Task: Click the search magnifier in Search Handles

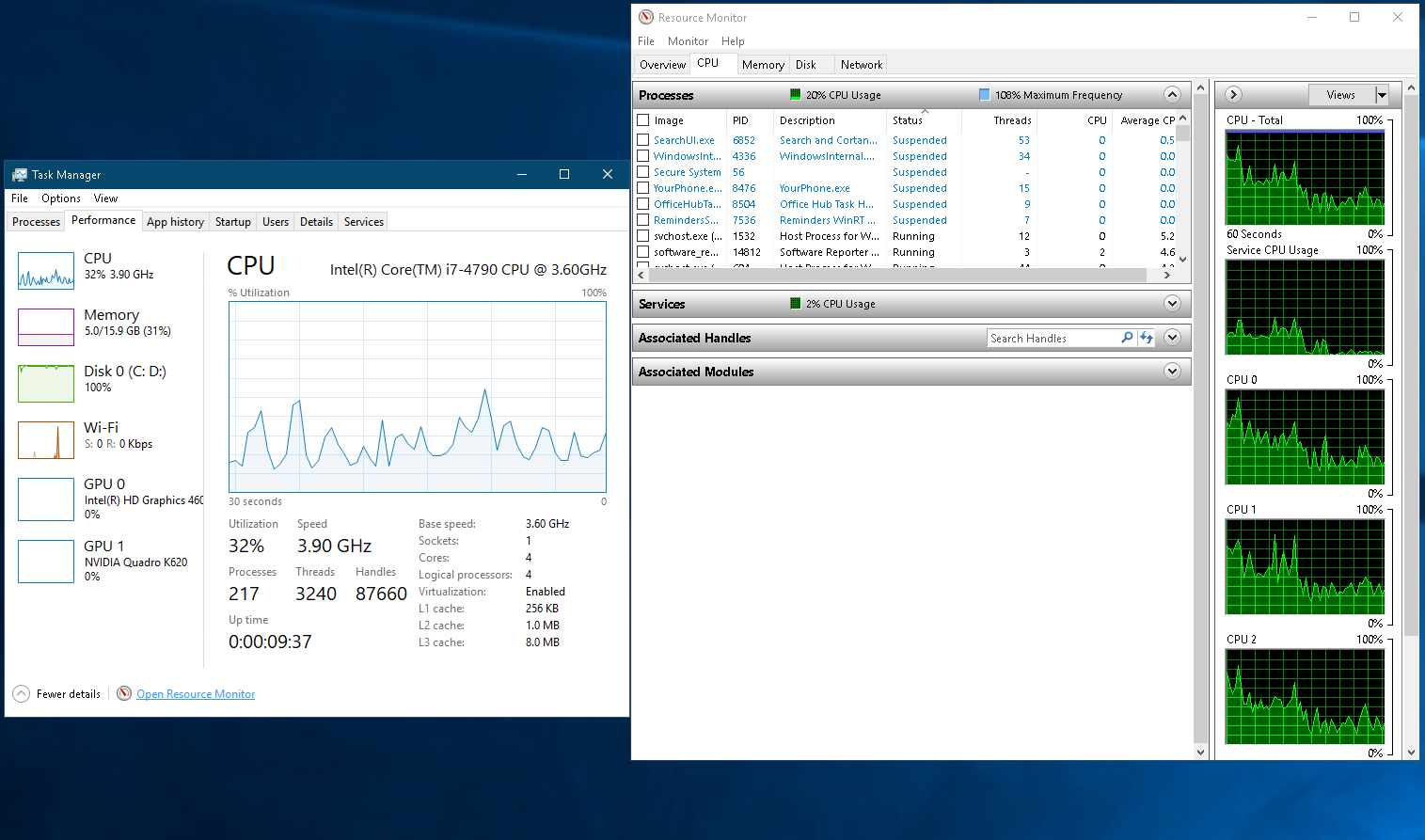Action: (1127, 338)
